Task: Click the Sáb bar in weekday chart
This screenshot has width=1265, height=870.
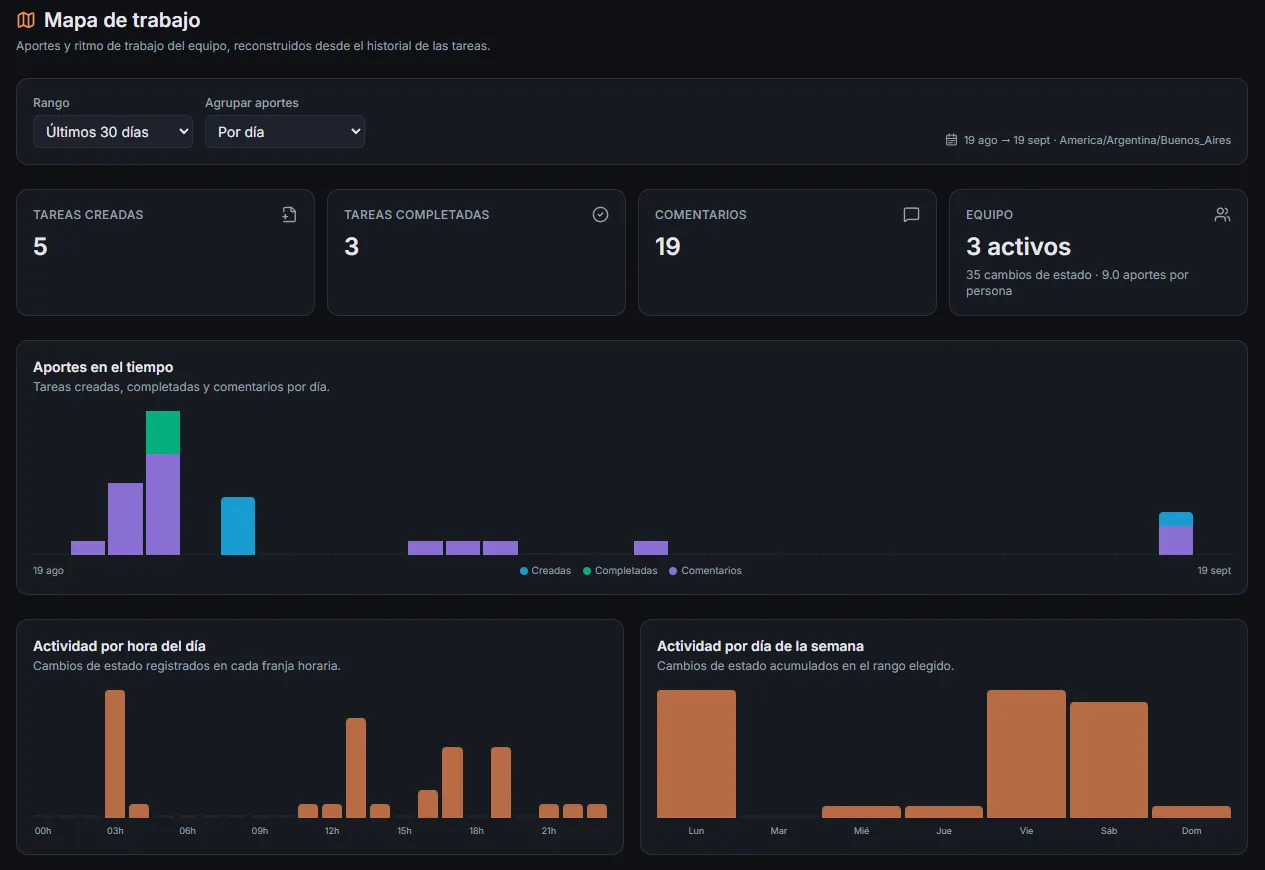Action: 1109,760
